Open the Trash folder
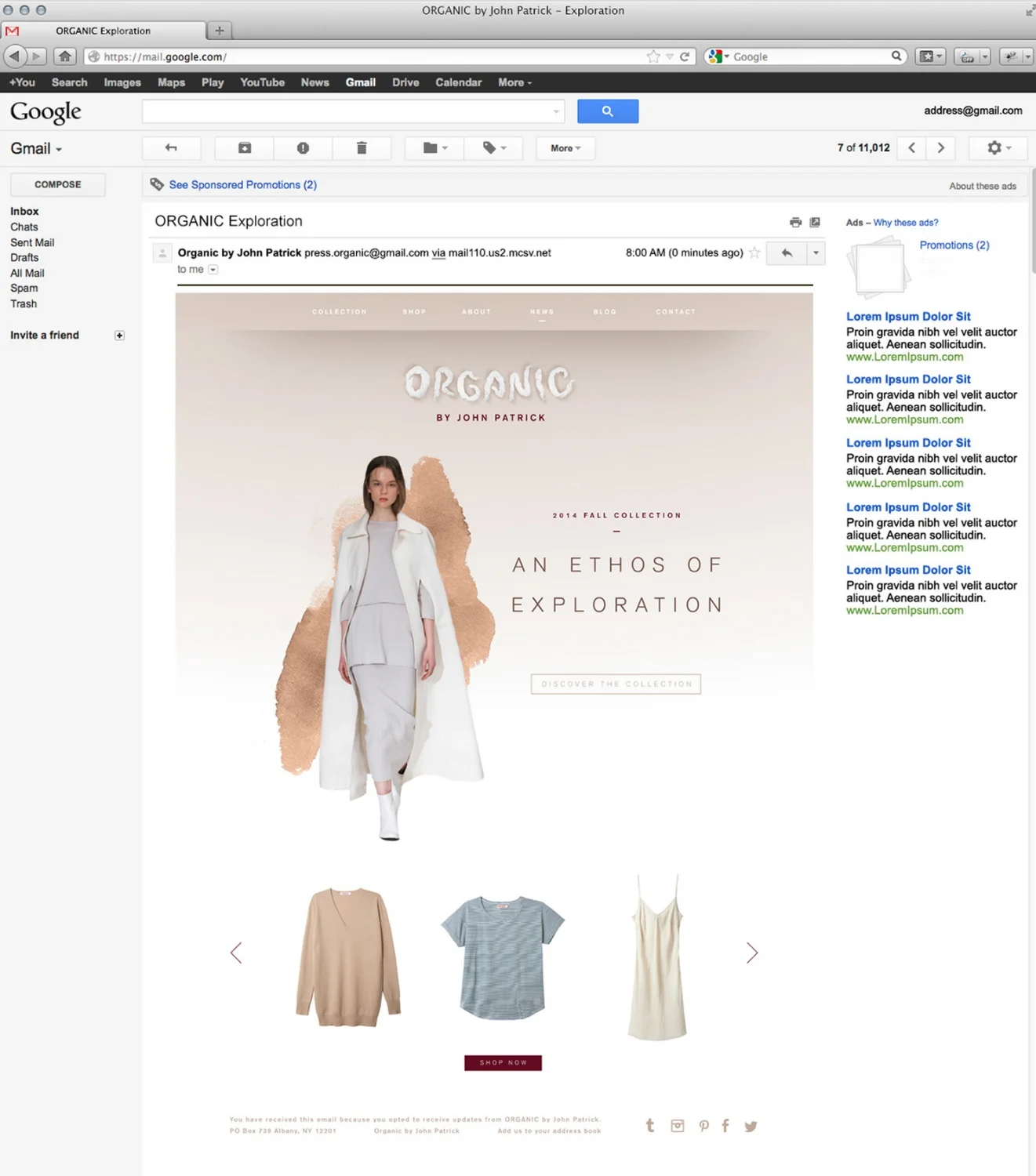This screenshot has height=1176, width=1036. point(24,304)
